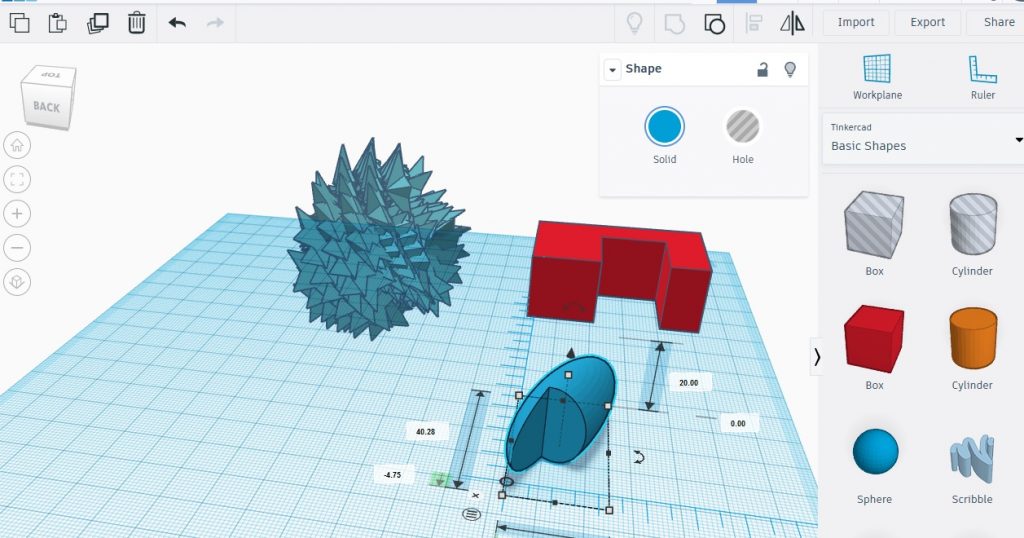Edit the 0.00 elevation value

pos(738,423)
